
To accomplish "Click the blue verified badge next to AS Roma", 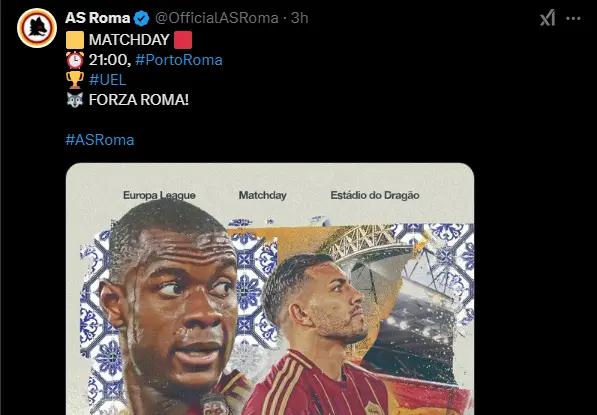I will [x=142, y=18].
